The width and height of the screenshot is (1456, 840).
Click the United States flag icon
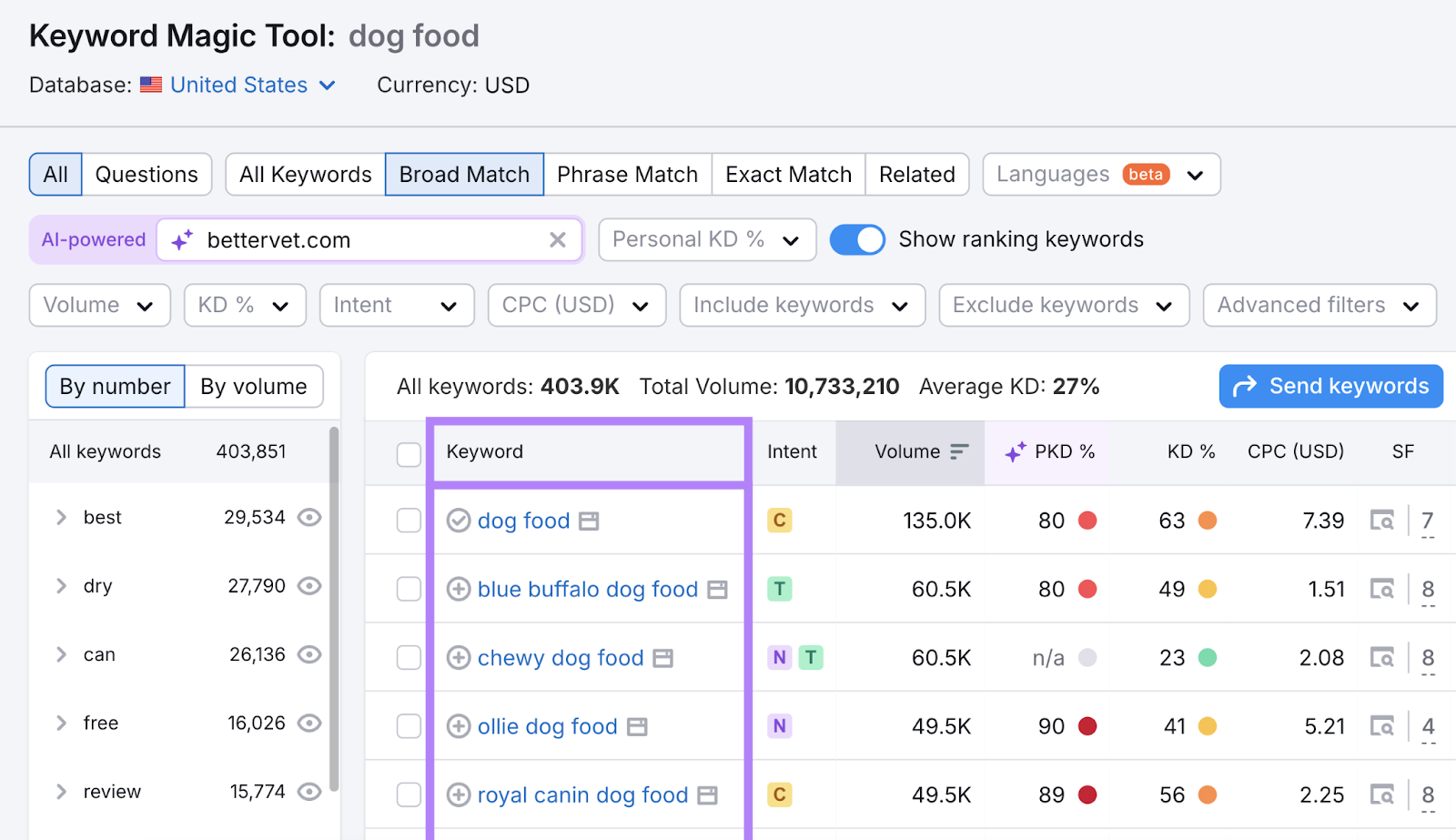[x=151, y=85]
